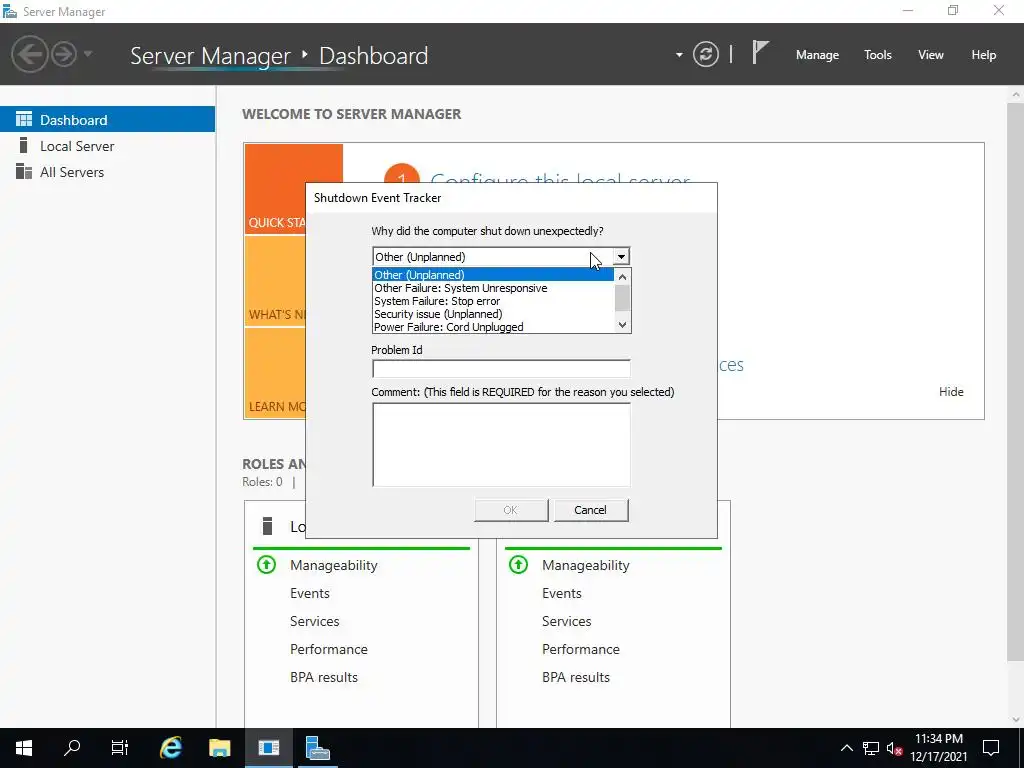The width and height of the screenshot is (1024, 768).
Task: Click Performance in the left server tile
Action: [328, 649]
